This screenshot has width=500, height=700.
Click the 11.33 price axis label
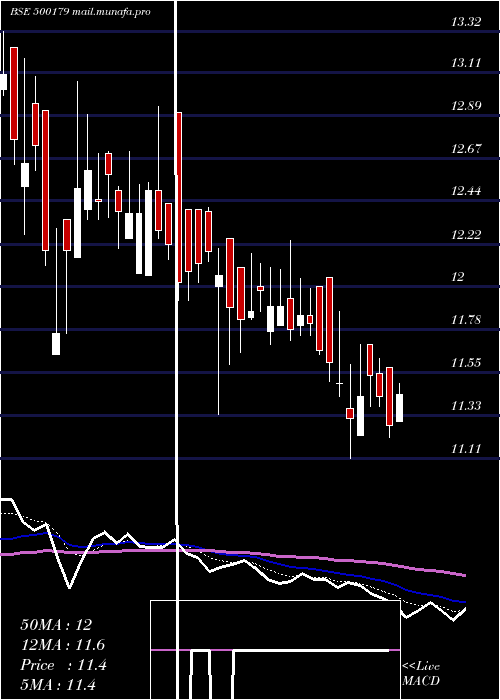(x=466, y=405)
